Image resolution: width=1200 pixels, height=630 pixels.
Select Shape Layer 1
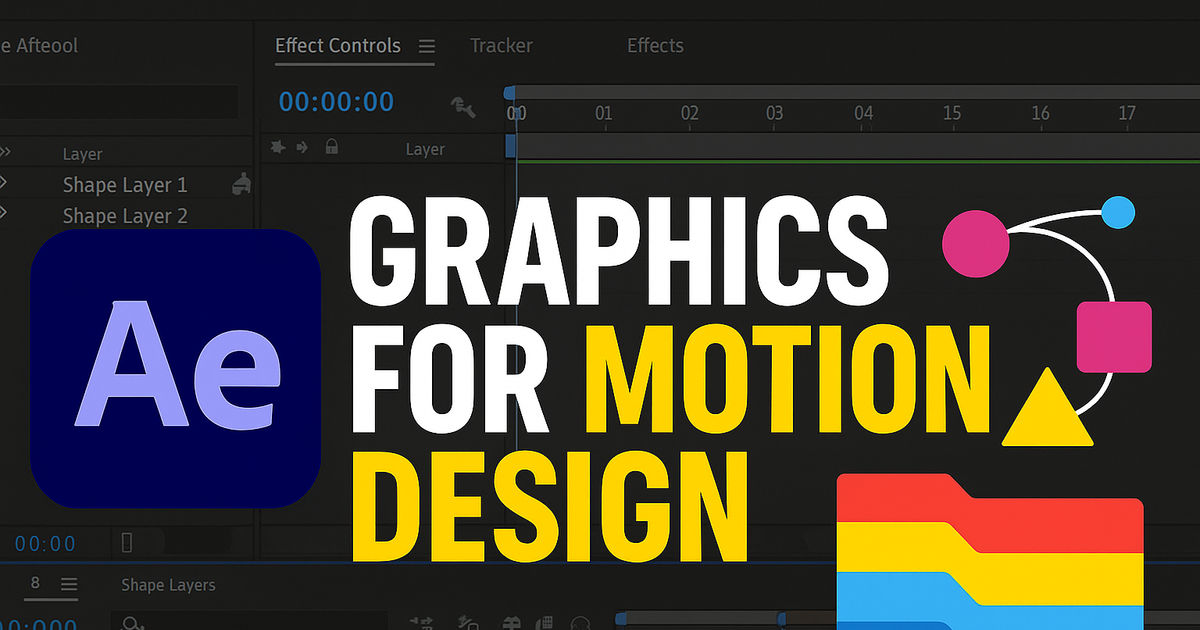coord(125,185)
